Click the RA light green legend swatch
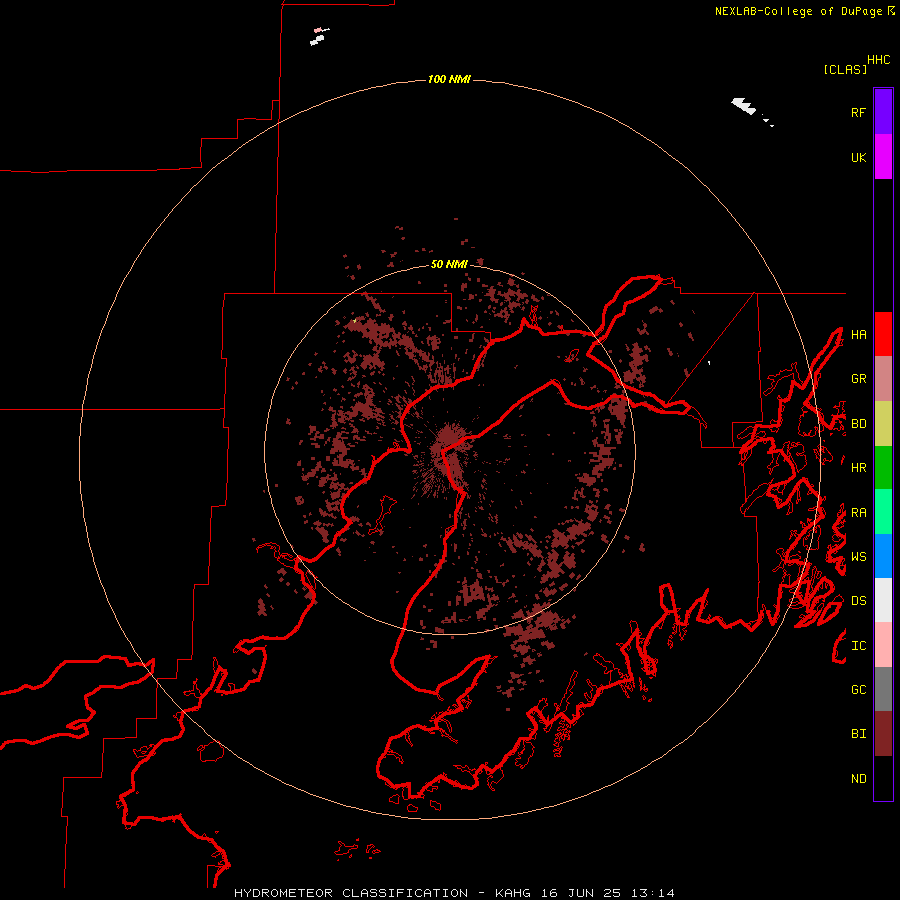The height and width of the screenshot is (900, 900). pyautogui.click(x=883, y=512)
